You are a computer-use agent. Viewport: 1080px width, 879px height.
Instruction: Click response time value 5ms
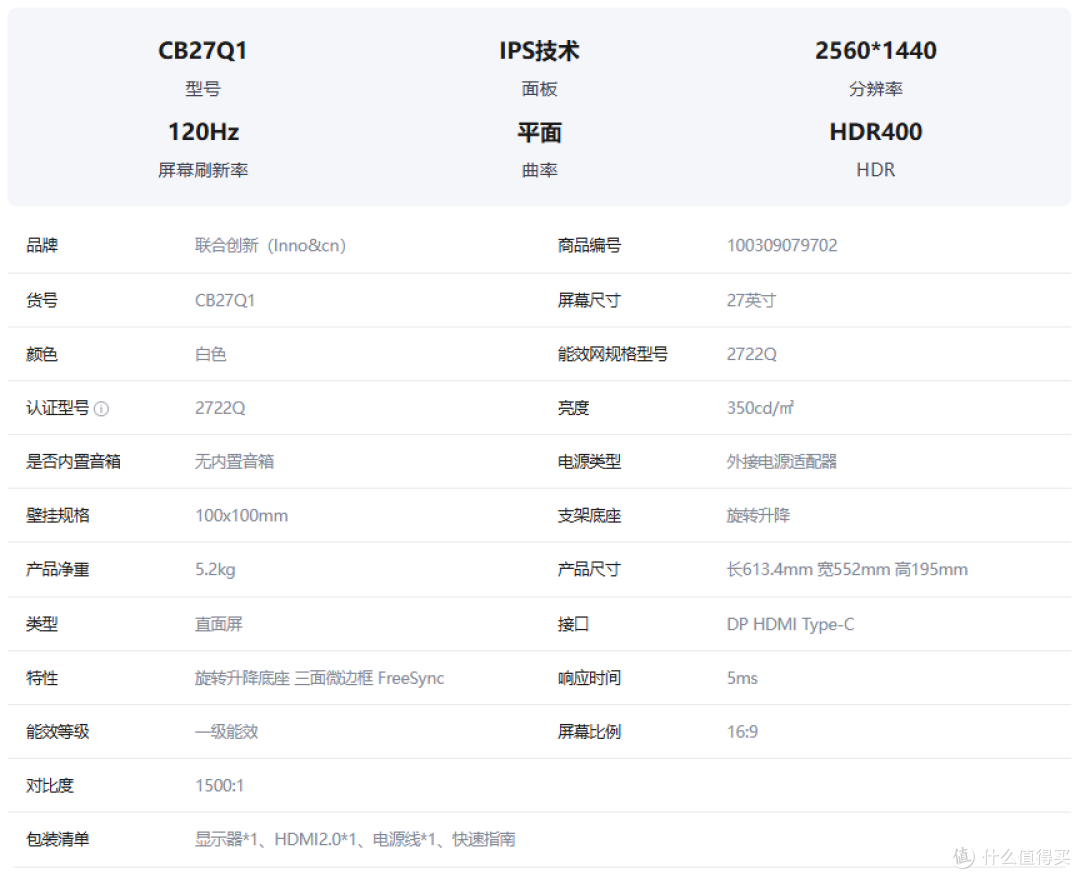[x=742, y=678]
